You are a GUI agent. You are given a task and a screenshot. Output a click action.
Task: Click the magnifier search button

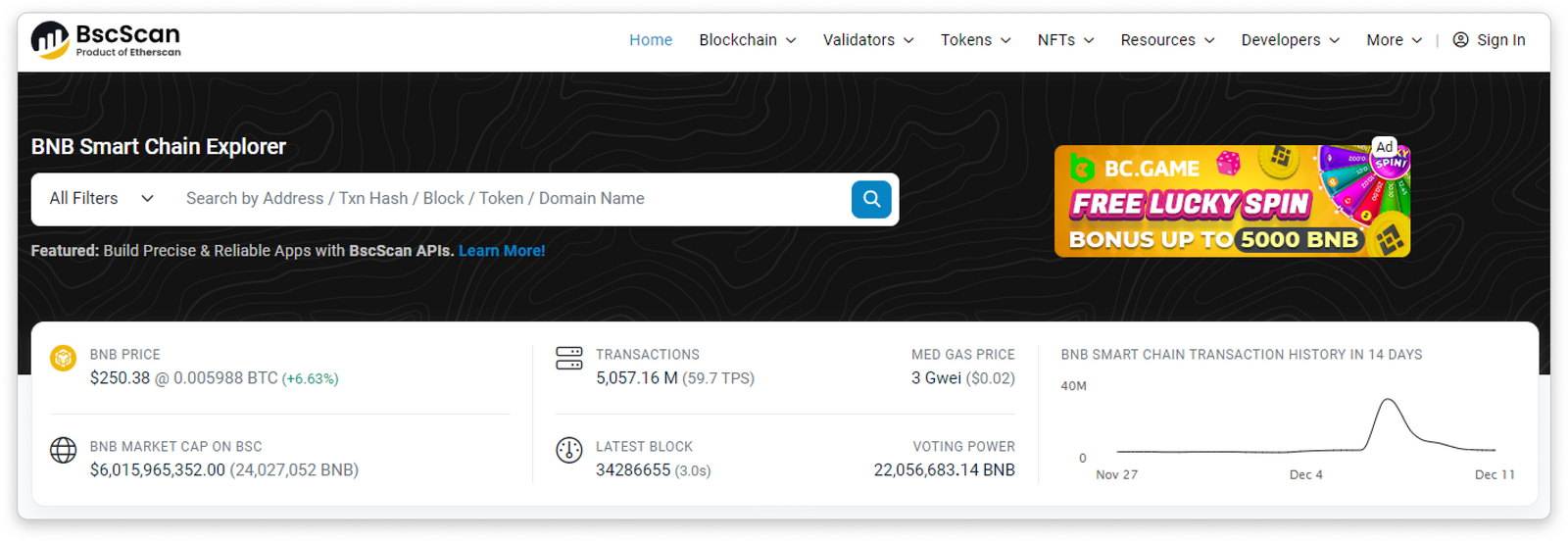pos(871,199)
